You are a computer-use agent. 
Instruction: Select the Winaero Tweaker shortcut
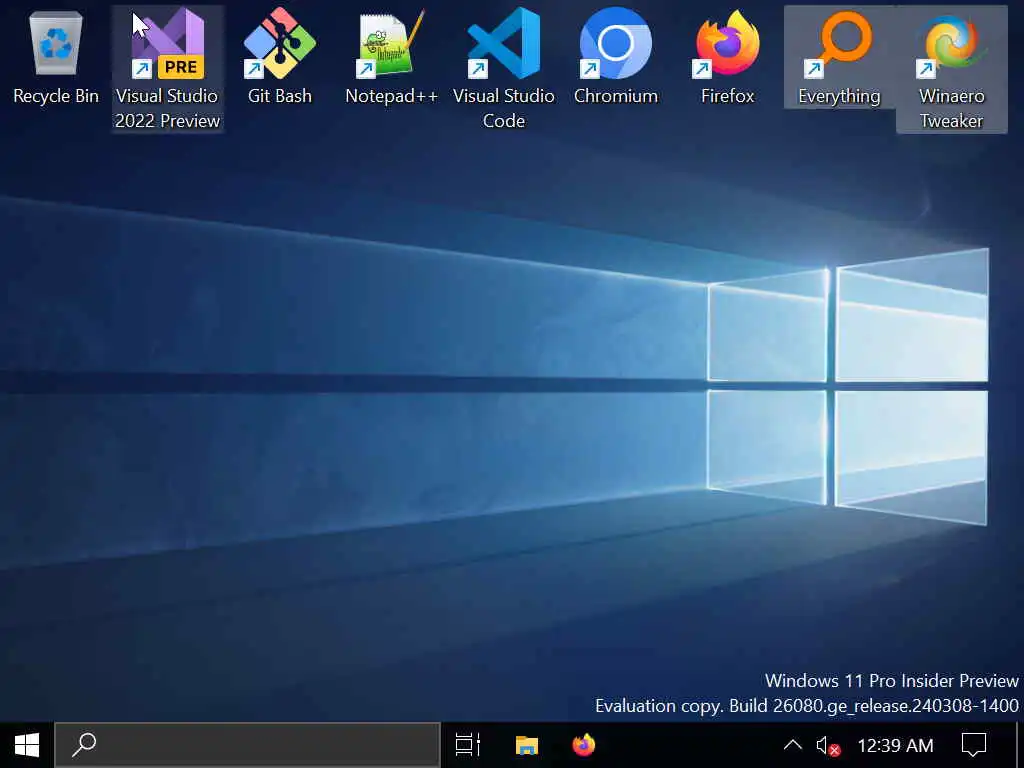[952, 69]
